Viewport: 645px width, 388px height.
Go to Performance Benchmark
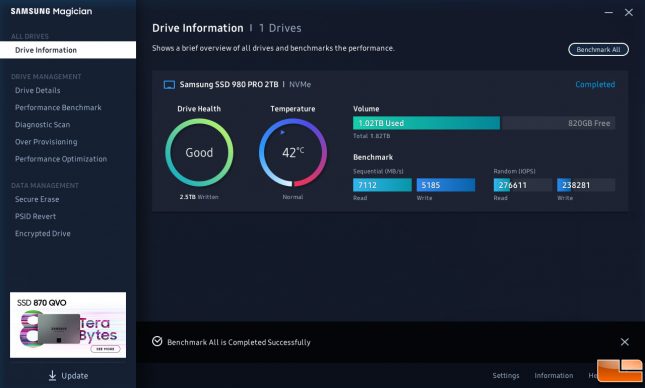point(58,108)
